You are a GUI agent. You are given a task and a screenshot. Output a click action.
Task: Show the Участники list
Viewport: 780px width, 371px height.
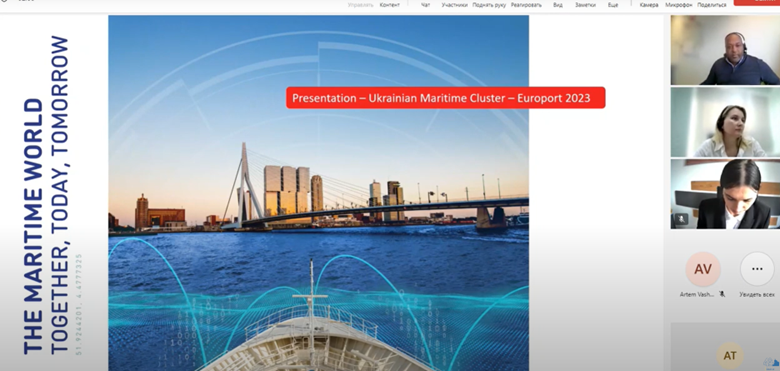point(455,4)
